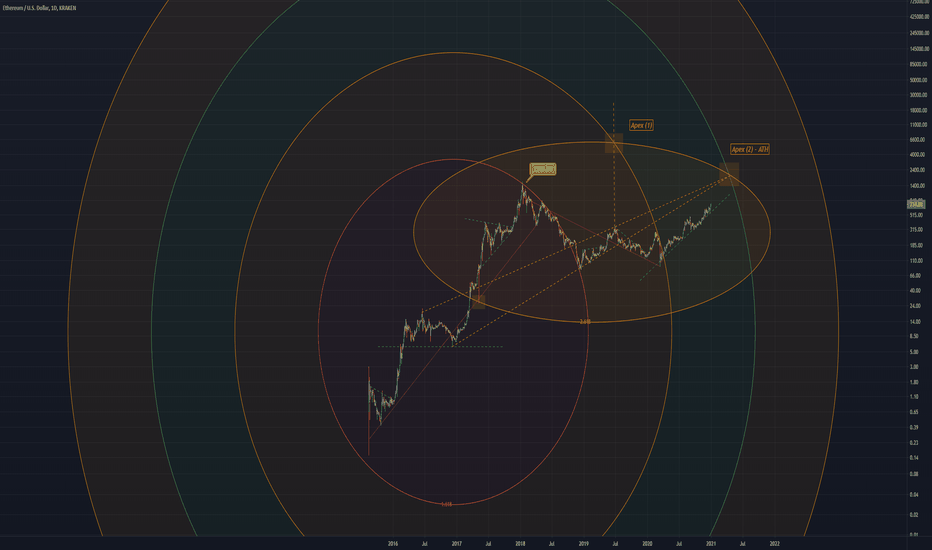Click the 2016 label on the time axis
Viewport: 932px width, 550px height.
click(x=393, y=543)
